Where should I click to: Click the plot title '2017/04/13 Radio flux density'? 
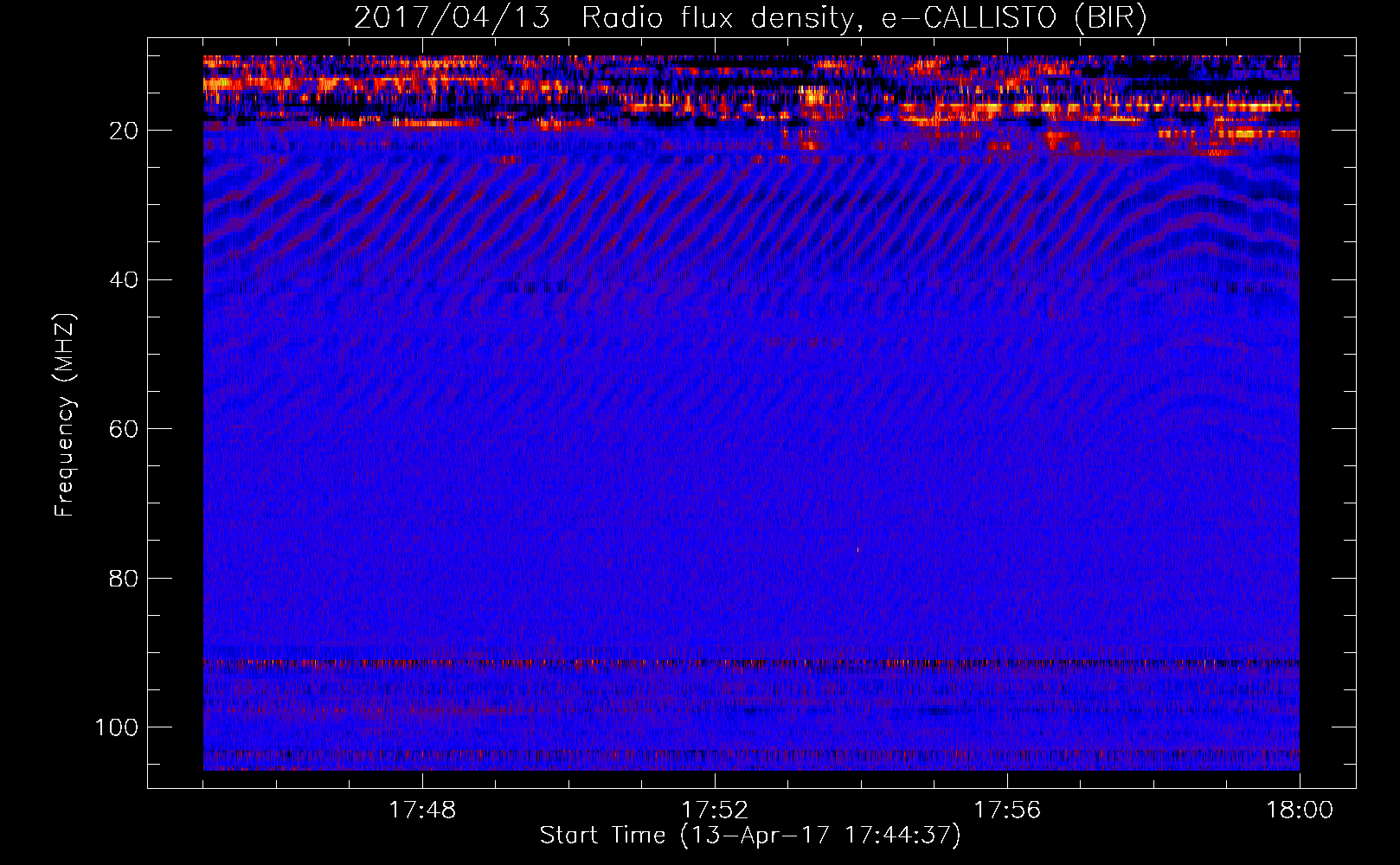tap(751, 18)
